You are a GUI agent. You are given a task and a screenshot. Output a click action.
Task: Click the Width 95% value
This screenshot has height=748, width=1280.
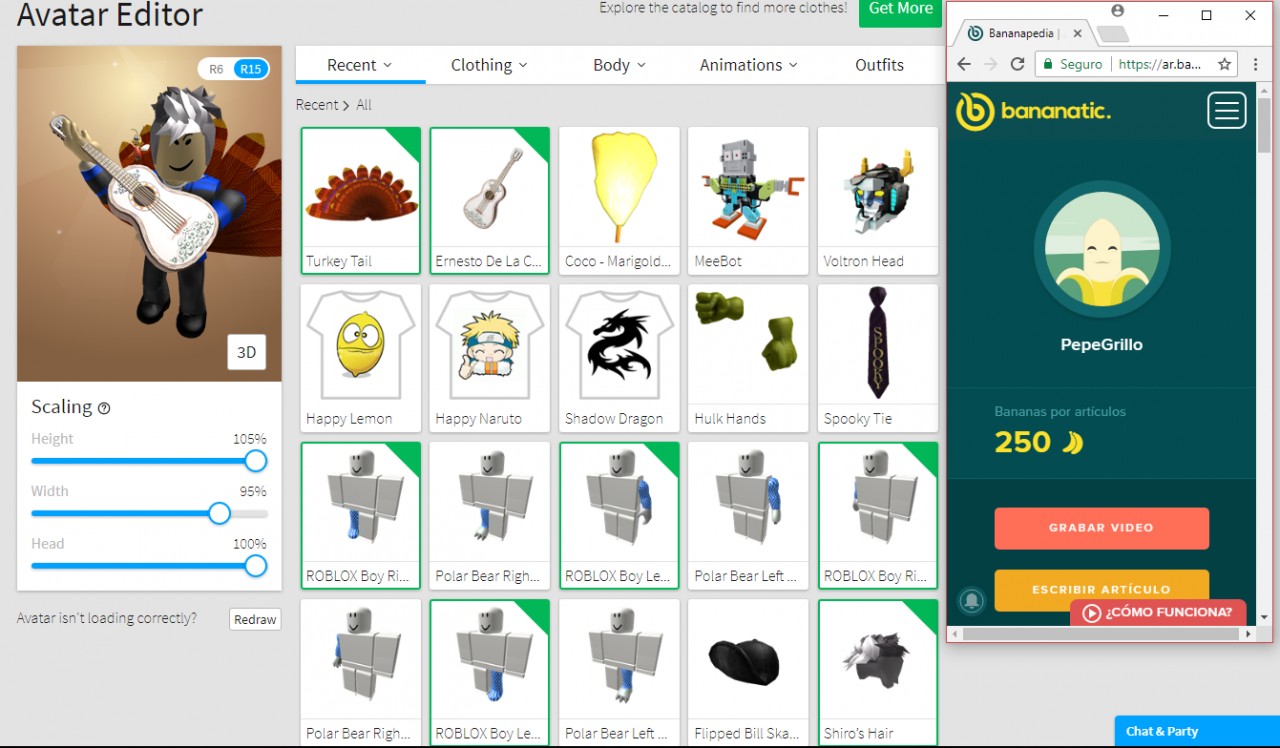(254, 492)
